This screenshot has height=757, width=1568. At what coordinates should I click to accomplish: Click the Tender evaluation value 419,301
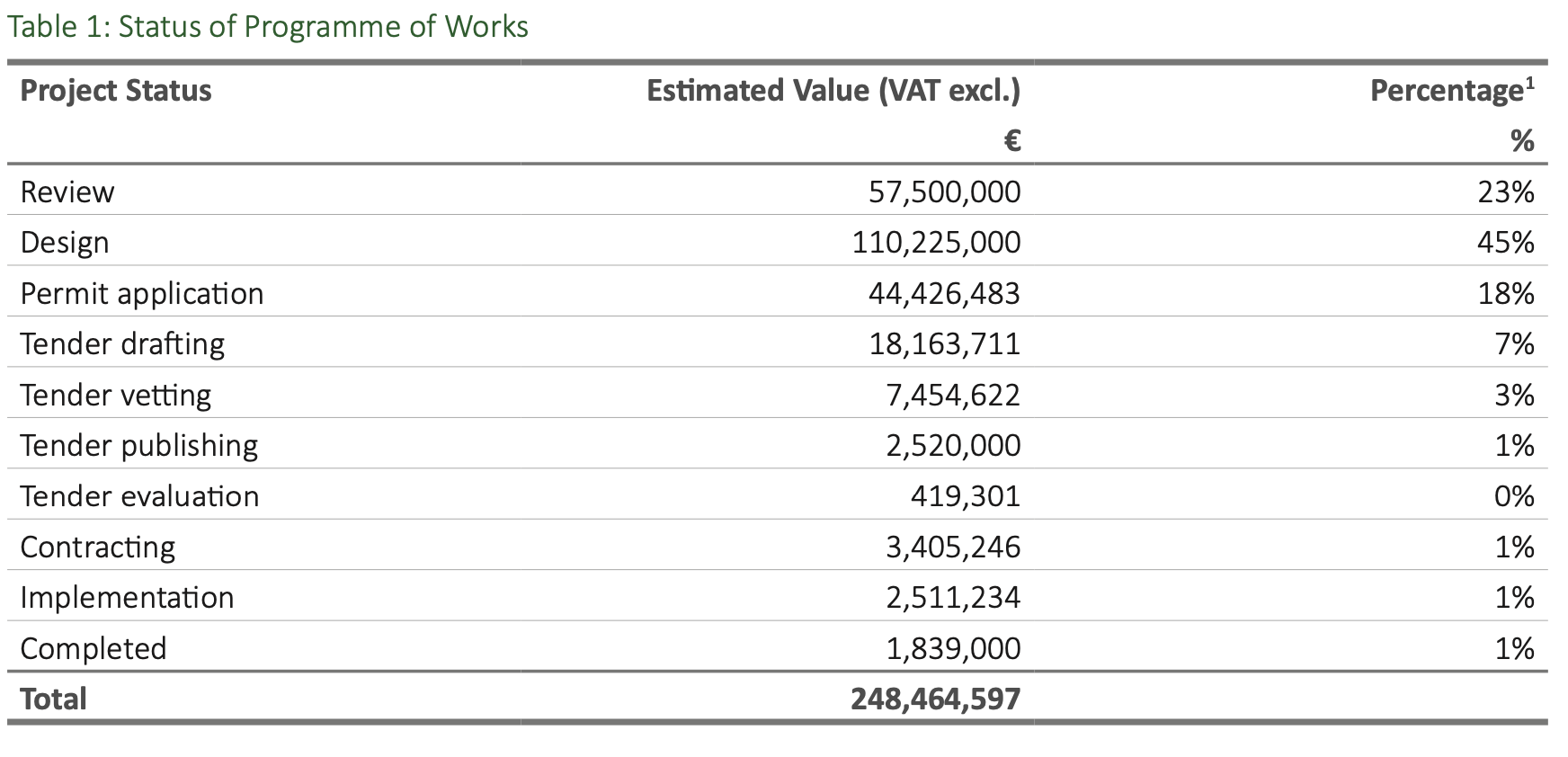(x=965, y=496)
